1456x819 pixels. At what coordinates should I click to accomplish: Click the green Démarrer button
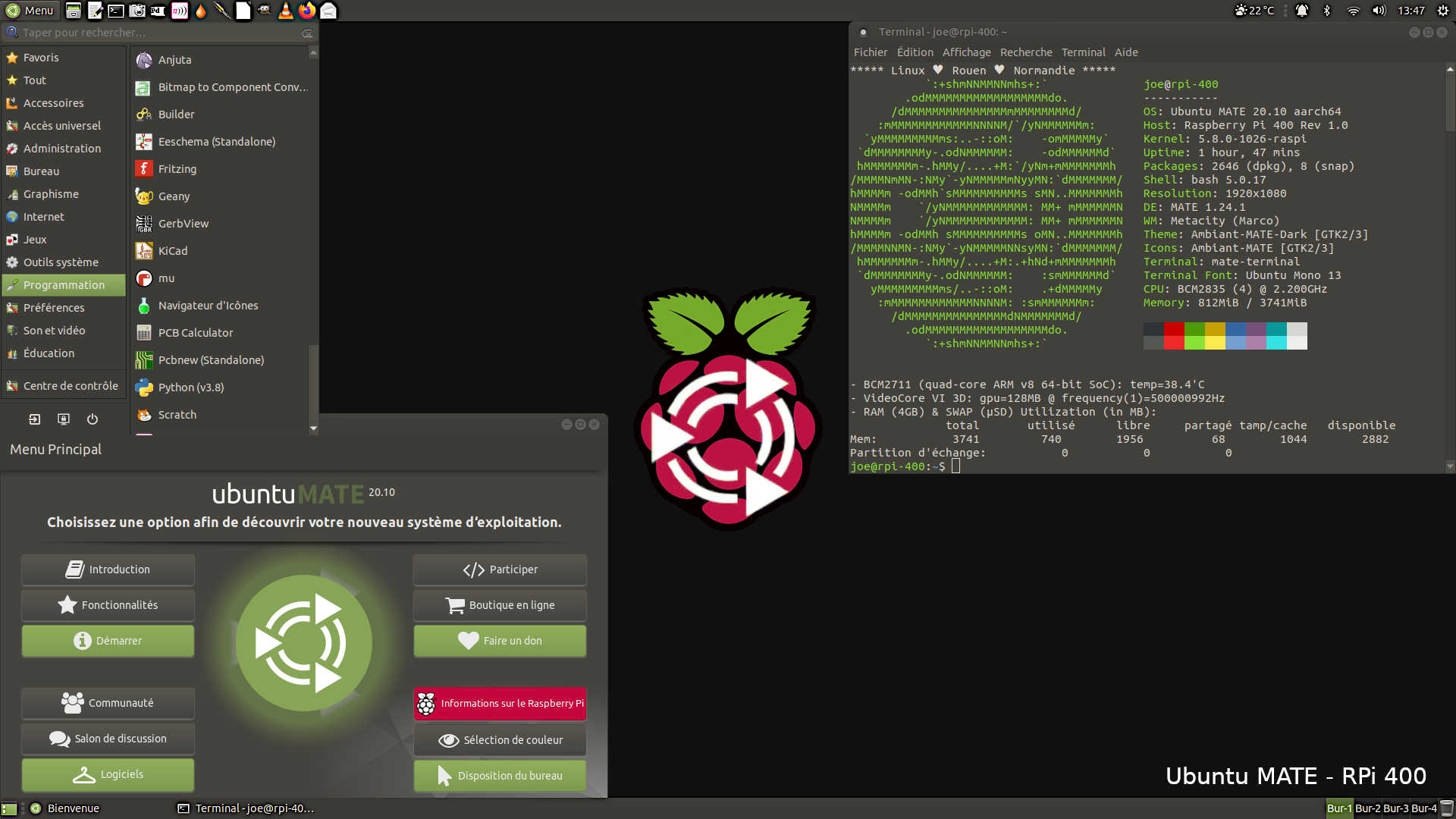(x=108, y=641)
